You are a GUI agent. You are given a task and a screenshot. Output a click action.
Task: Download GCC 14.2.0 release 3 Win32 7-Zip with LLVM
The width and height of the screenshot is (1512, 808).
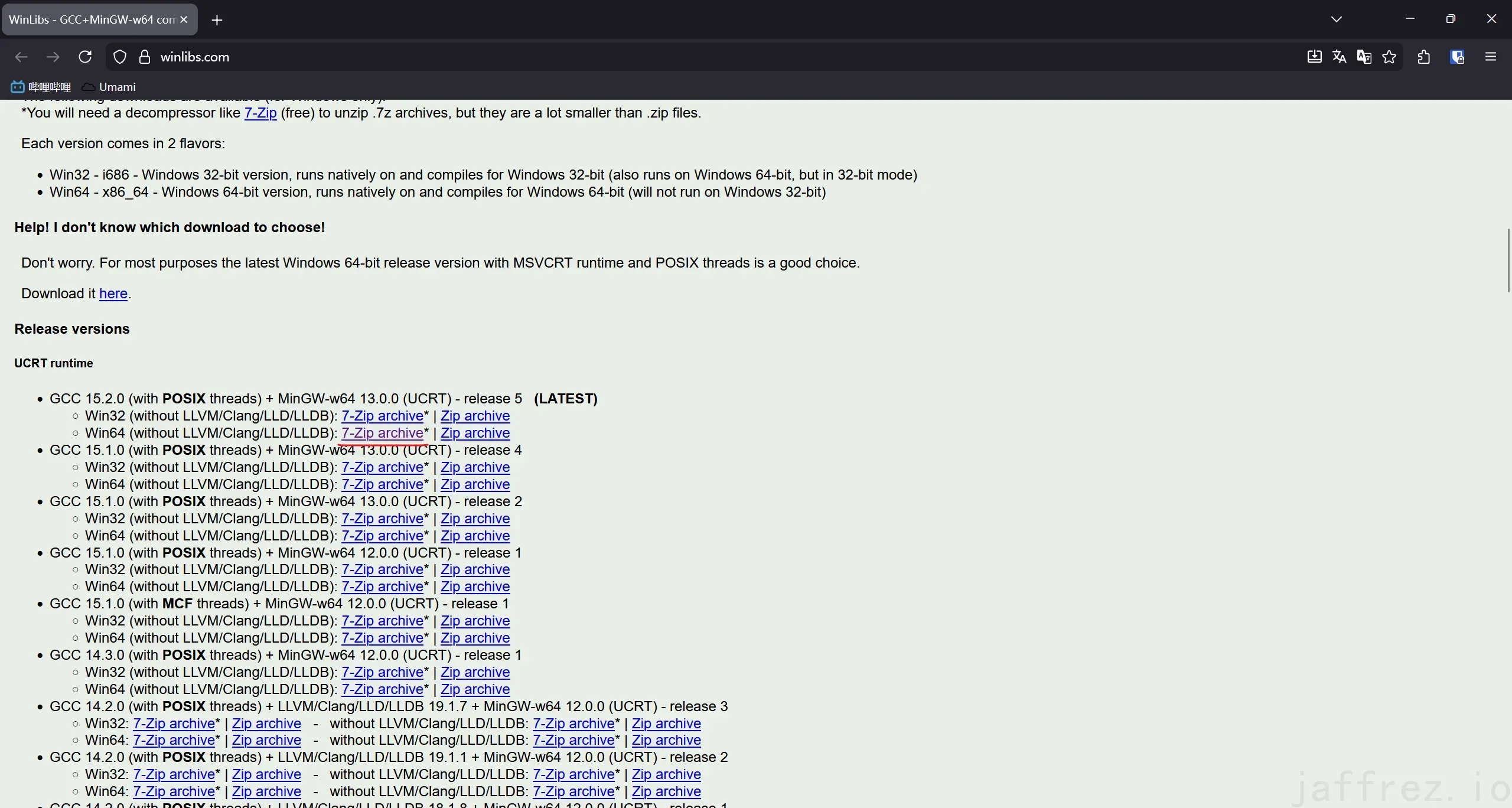(x=174, y=724)
